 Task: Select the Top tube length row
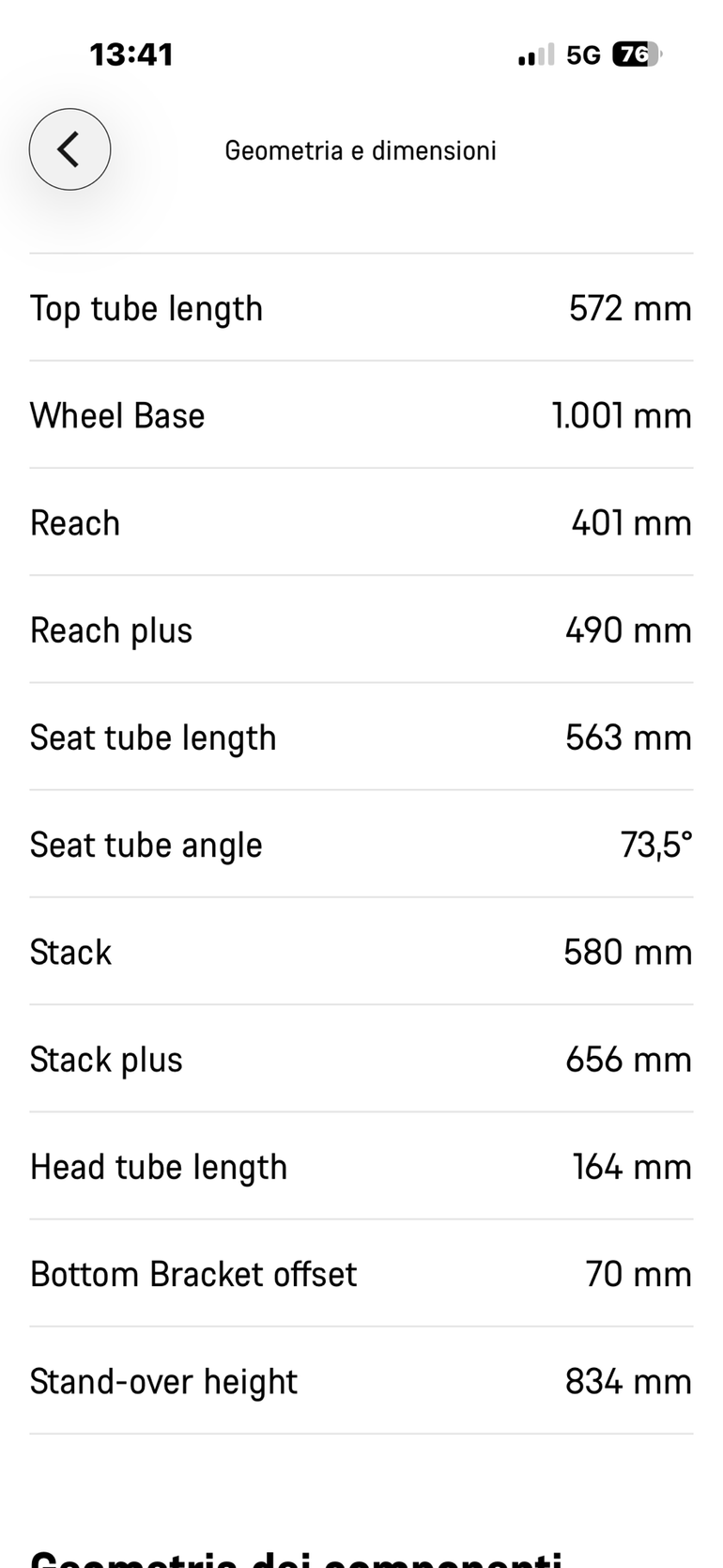click(x=361, y=308)
